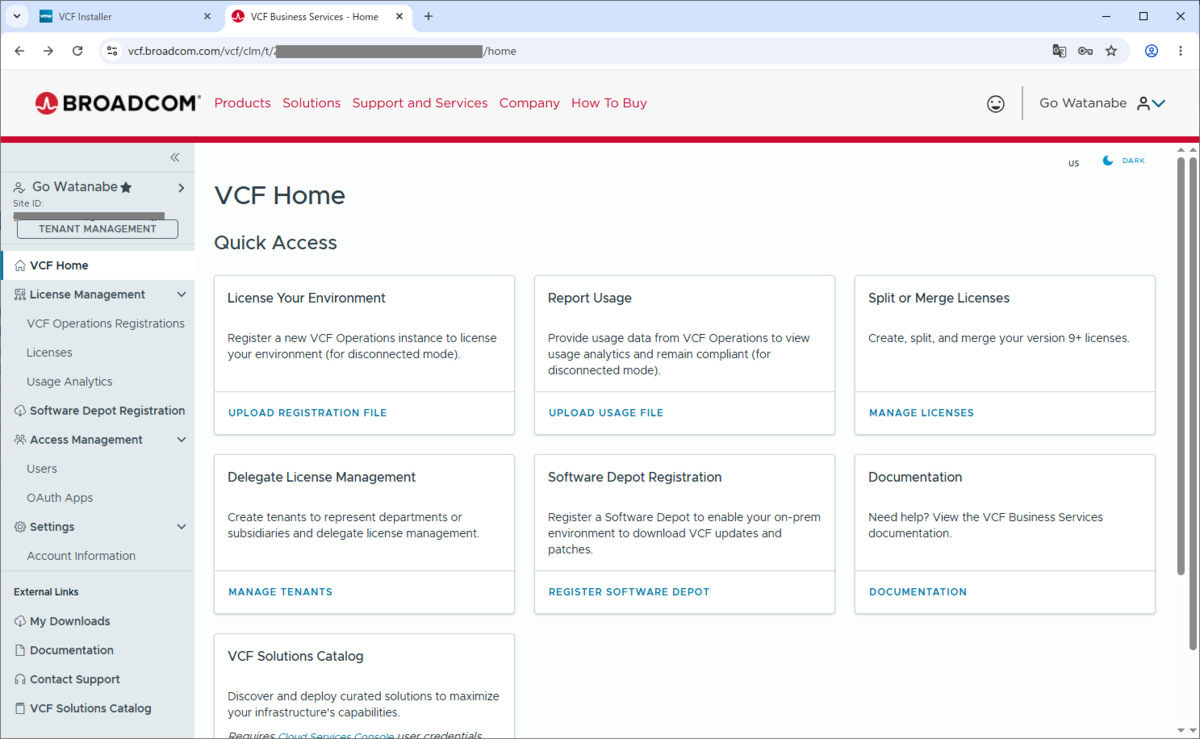Reload the page with refresh icon
Screen dimensions: 1200x739
coord(77,51)
